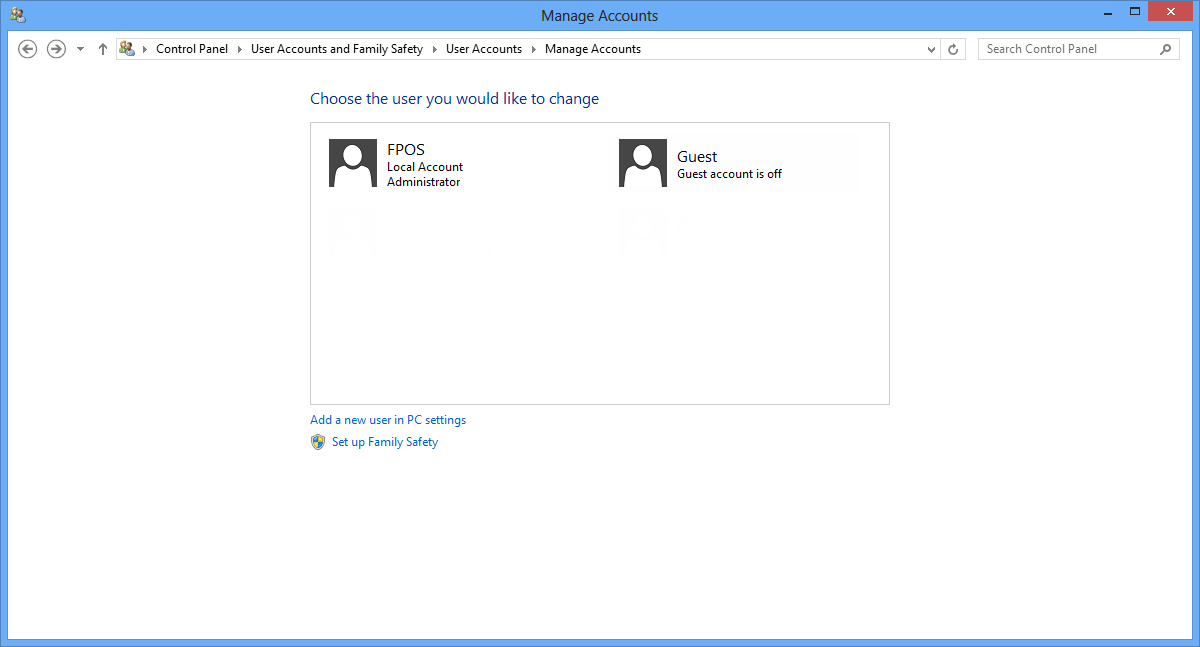Close the Manage Accounts window
The width and height of the screenshot is (1200, 647).
pos(1170,12)
